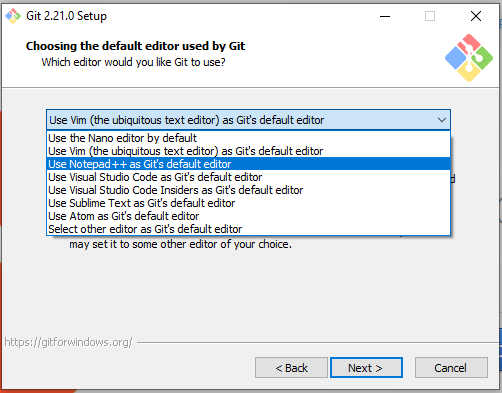The width and height of the screenshot is (502, 393).
Task: Click the disabled maximize window button
Action: pyautogui.click(x=430, y=16)
